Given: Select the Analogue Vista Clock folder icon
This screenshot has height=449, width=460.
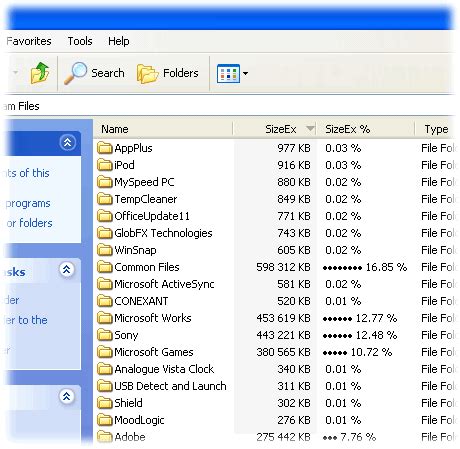Looking at the screenshot, I should click(x=105, y=369).
